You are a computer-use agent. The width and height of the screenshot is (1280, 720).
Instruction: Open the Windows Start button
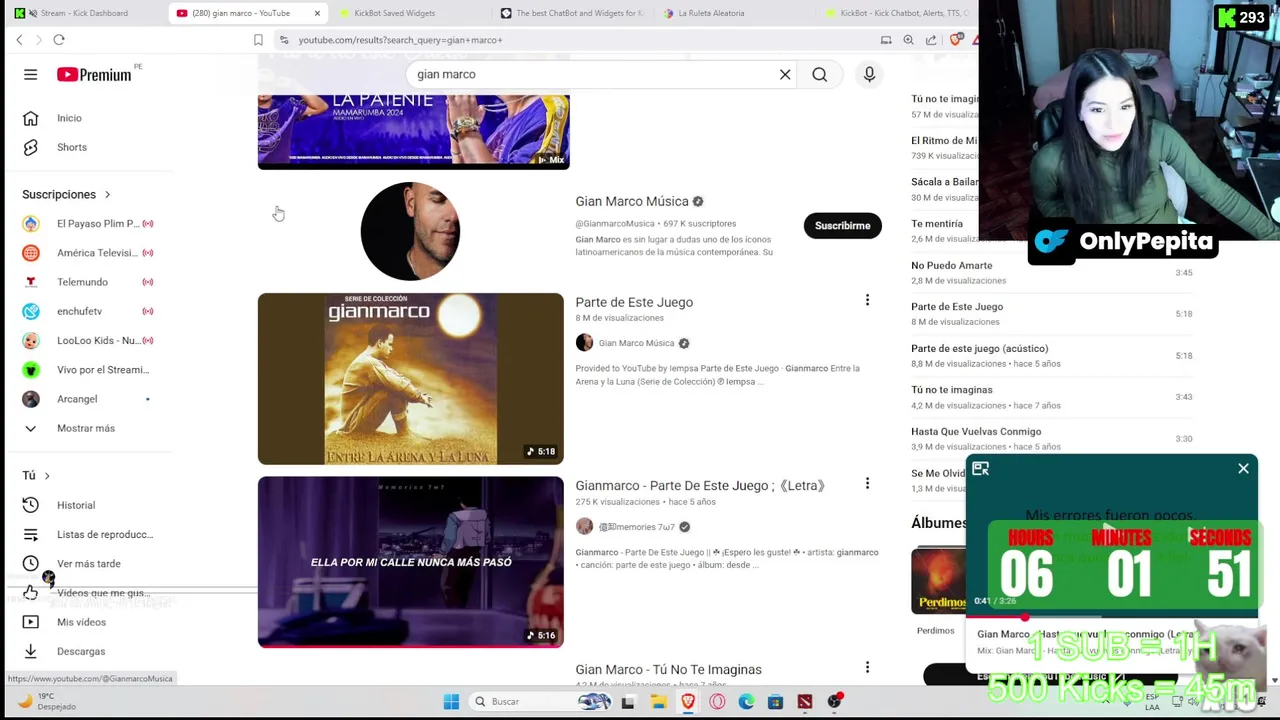(451, 701)
